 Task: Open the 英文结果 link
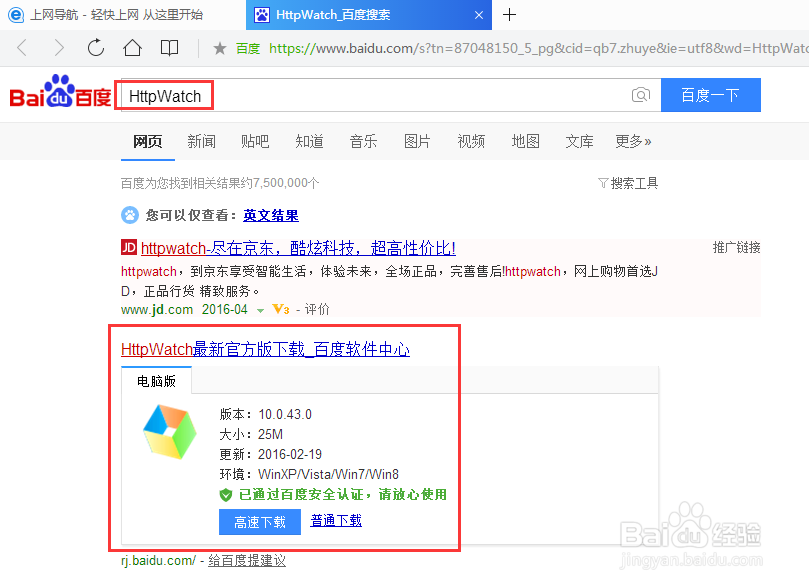click(270, 215)
